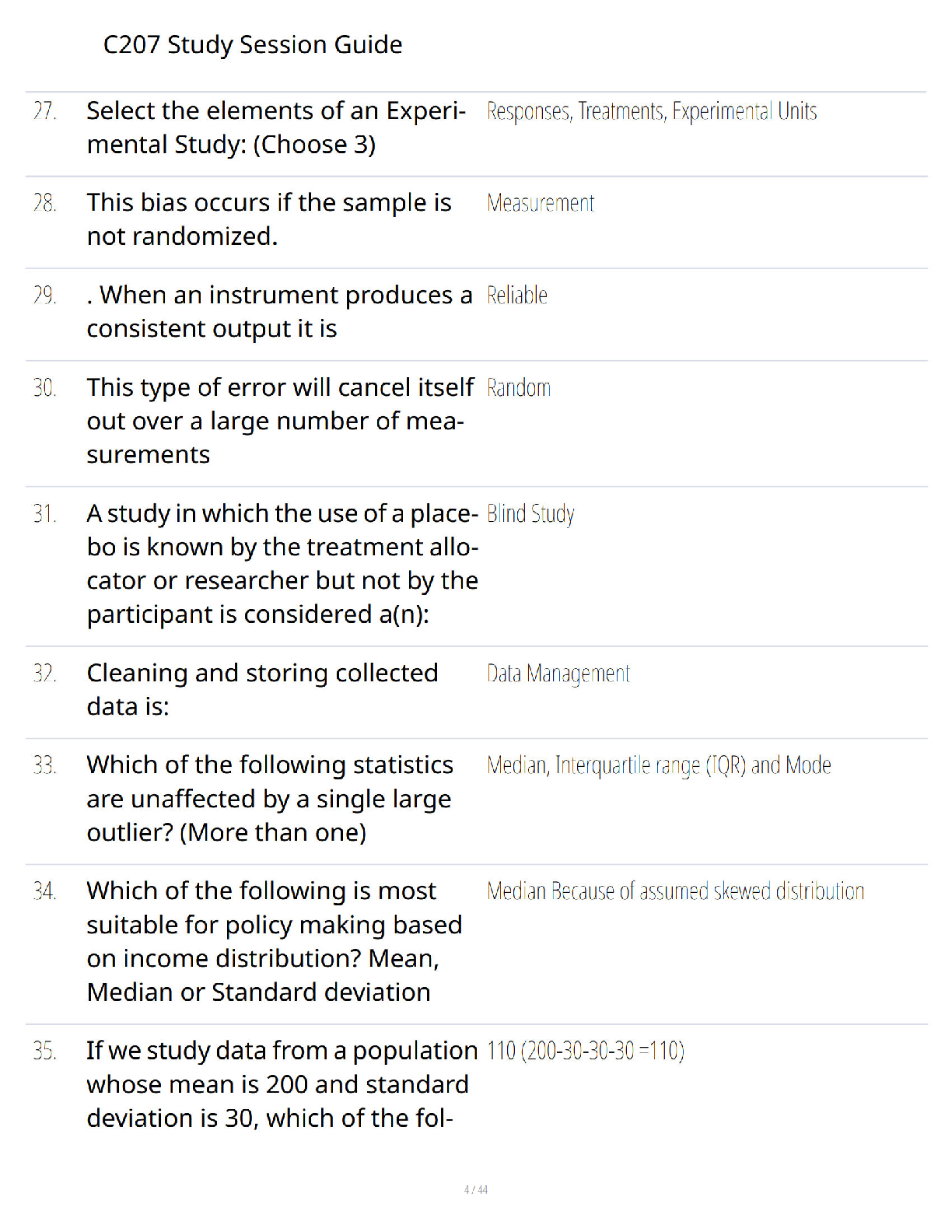Select question 33 about outlier-unaffected statistics

point(270,799)
